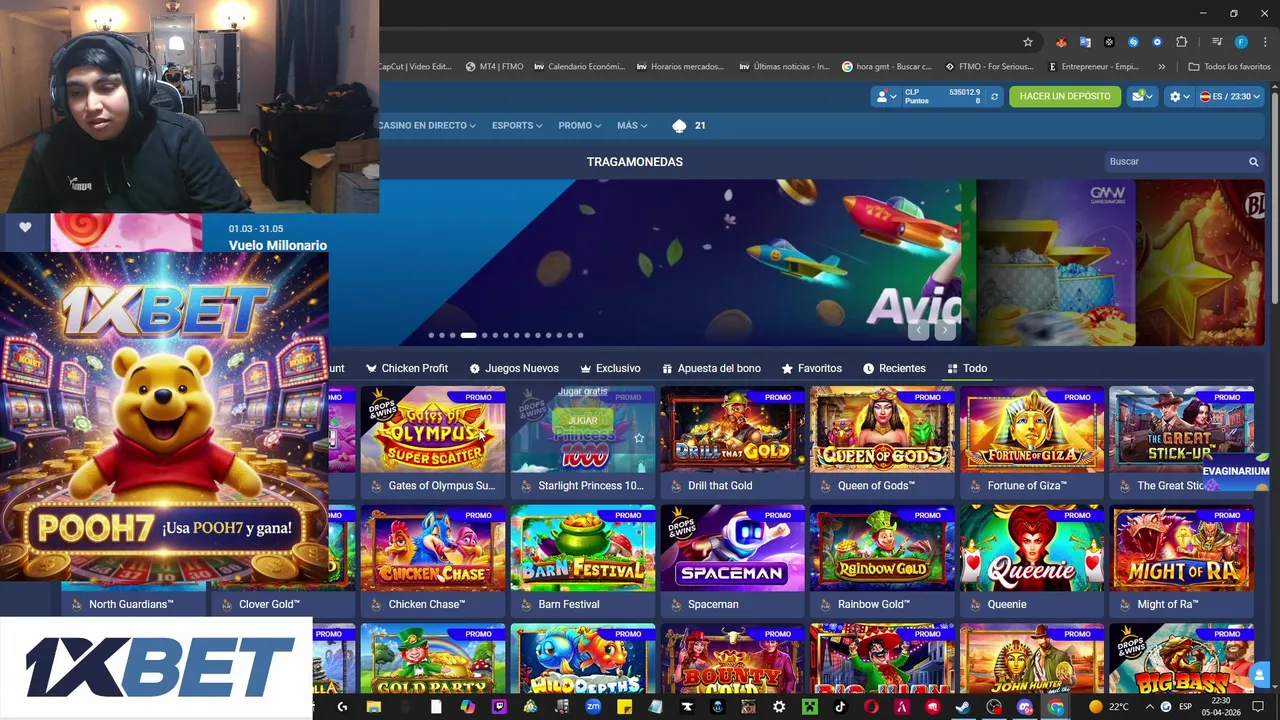Click the search magnifier icon
Image resolution: width=1280 pixels, height=720 pixels.
point(1253,162)
